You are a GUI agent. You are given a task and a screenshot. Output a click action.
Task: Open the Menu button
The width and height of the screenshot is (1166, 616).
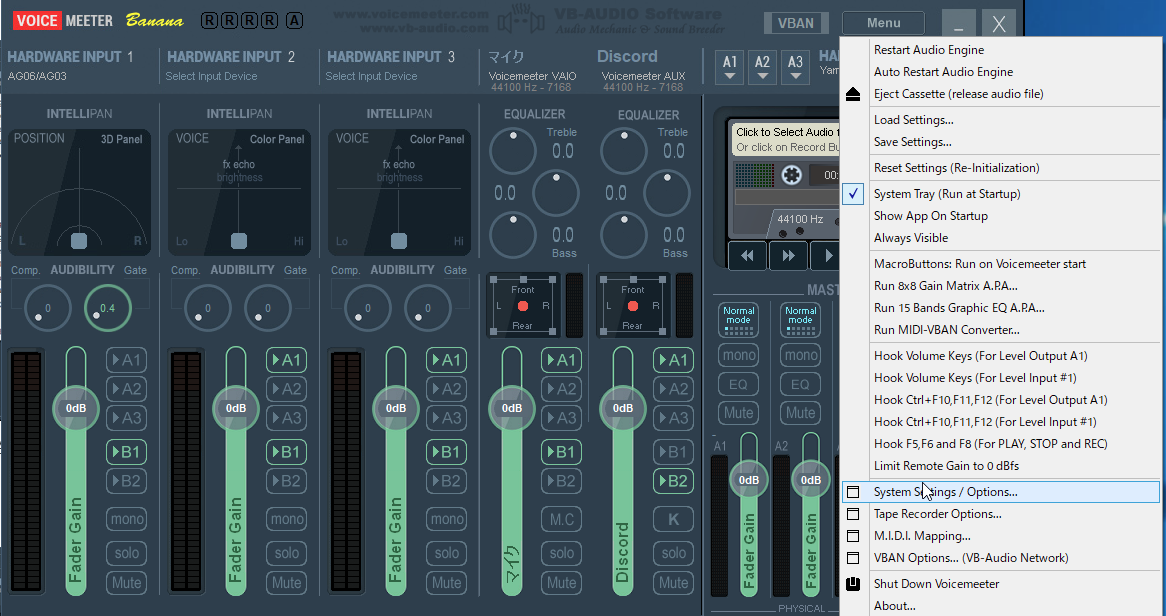tap(883, 23)
